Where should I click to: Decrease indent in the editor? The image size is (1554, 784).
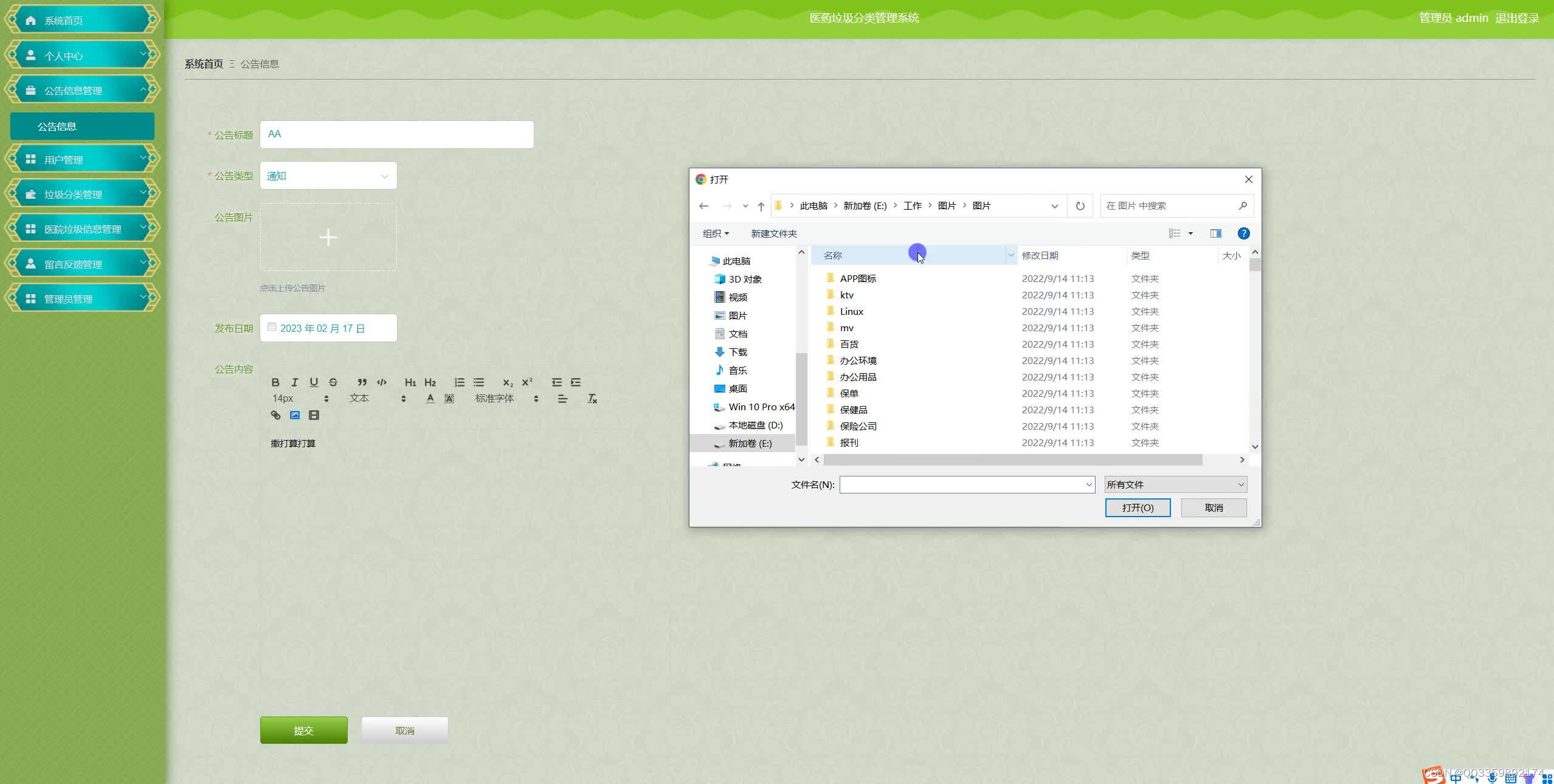point(556,382)
